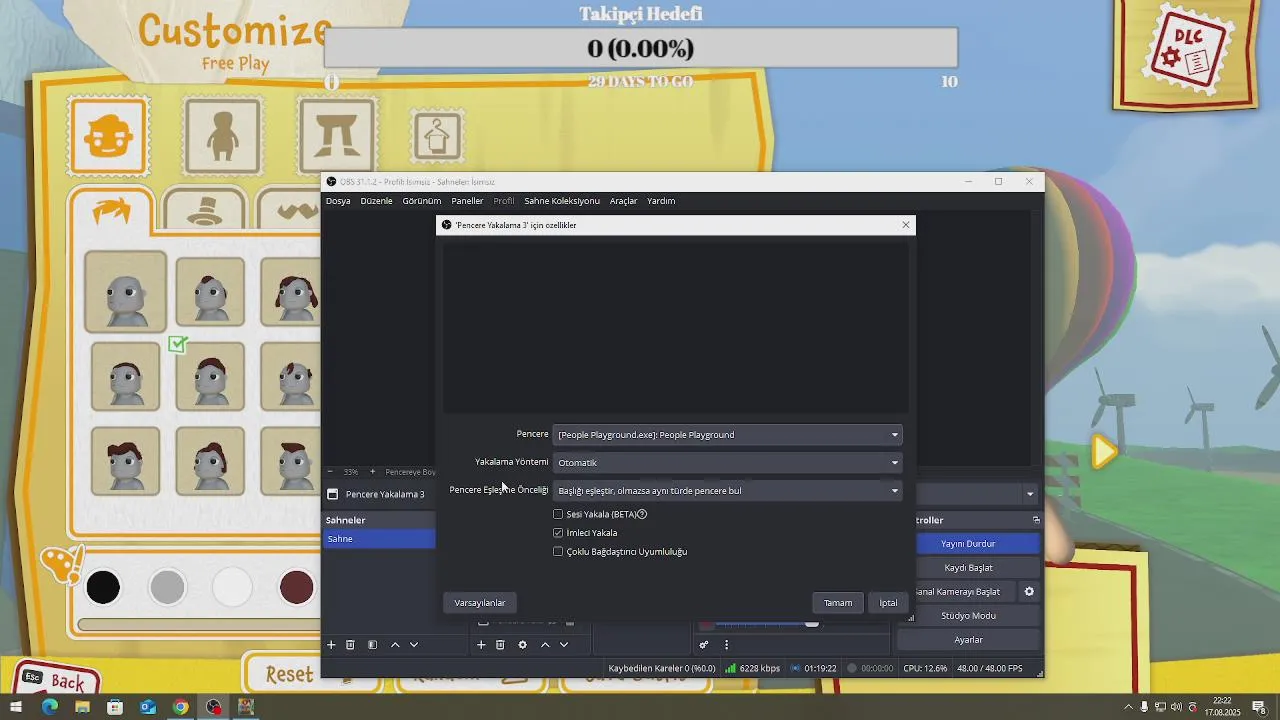Launch Microsoft Edge from taskbar
1280x720 pixels.
49,707
